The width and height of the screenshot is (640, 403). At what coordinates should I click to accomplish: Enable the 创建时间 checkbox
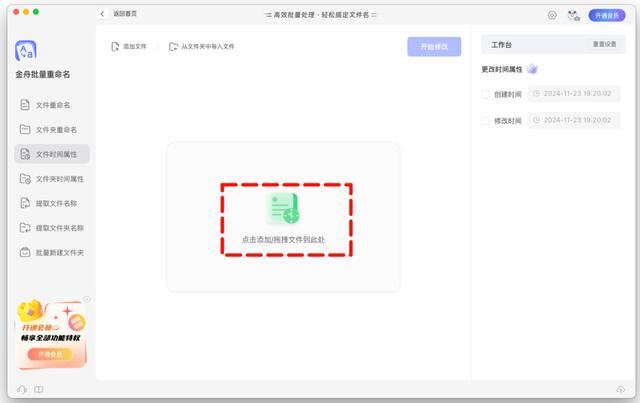pyautogui.click(x=486, y=94)
